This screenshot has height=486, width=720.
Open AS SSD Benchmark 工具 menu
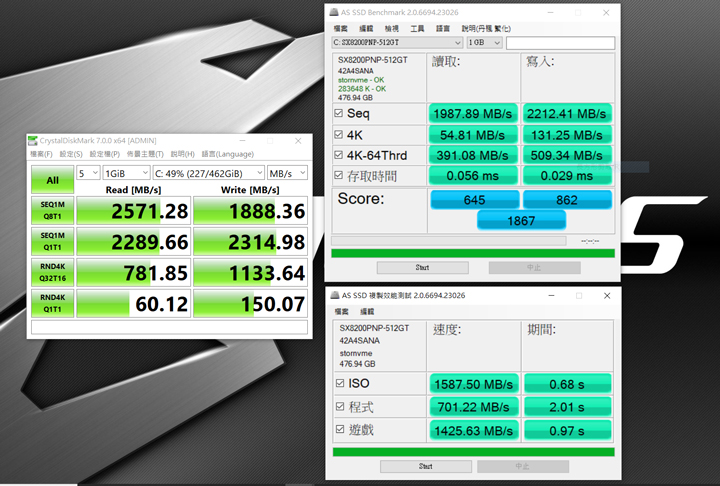point(417,28)
